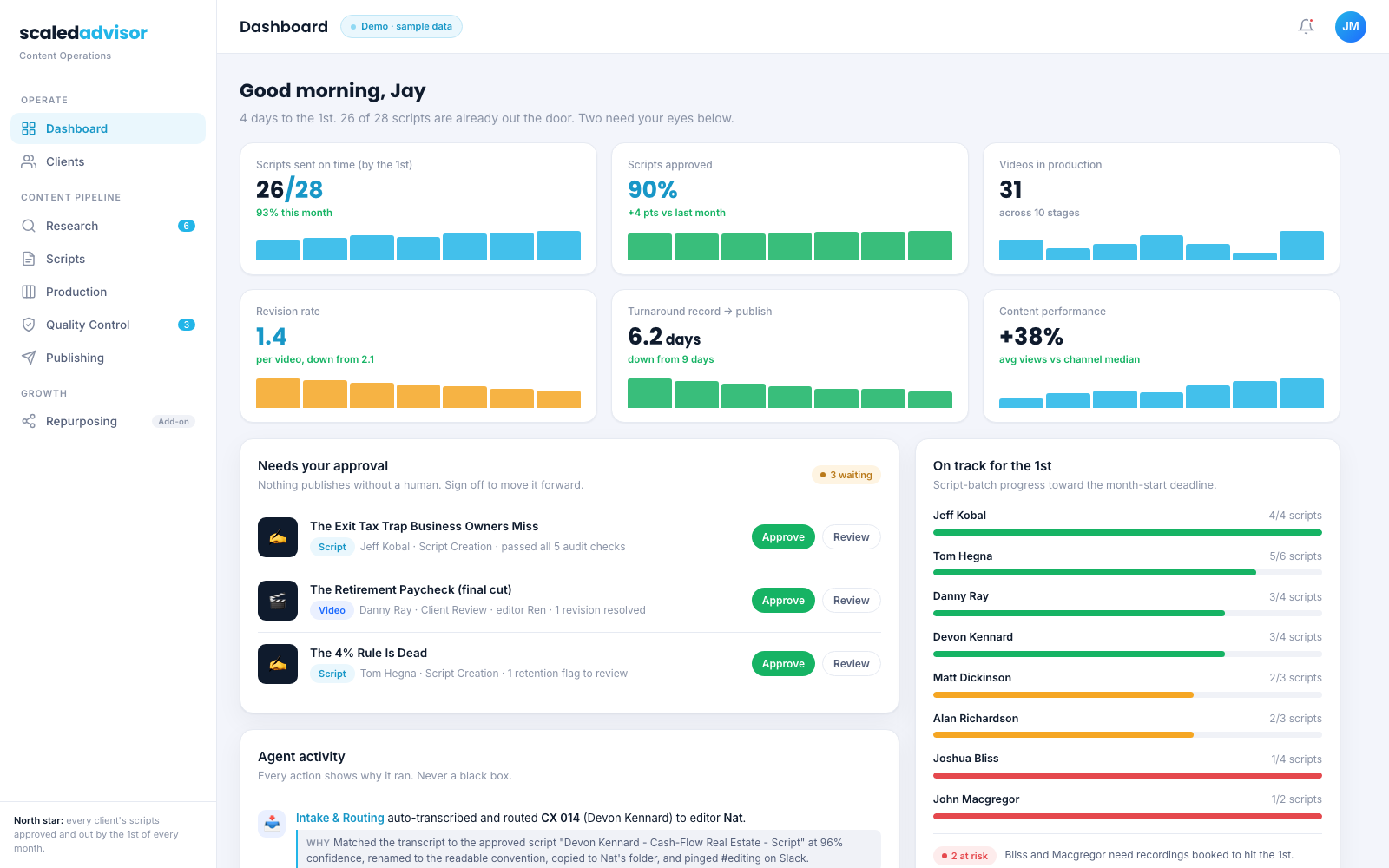Viewport: 1389px width, 868px height.
Task: Click "1/4 scripts" count for Joshua Bliss
Action: pos(1296,759)
